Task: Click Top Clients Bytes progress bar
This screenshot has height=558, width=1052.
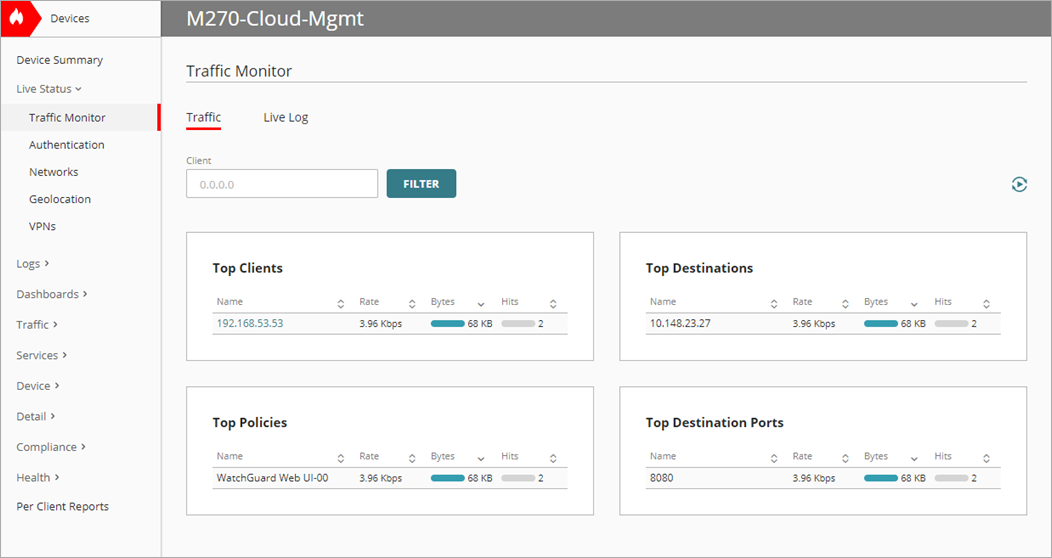Action: click(448, 323)
